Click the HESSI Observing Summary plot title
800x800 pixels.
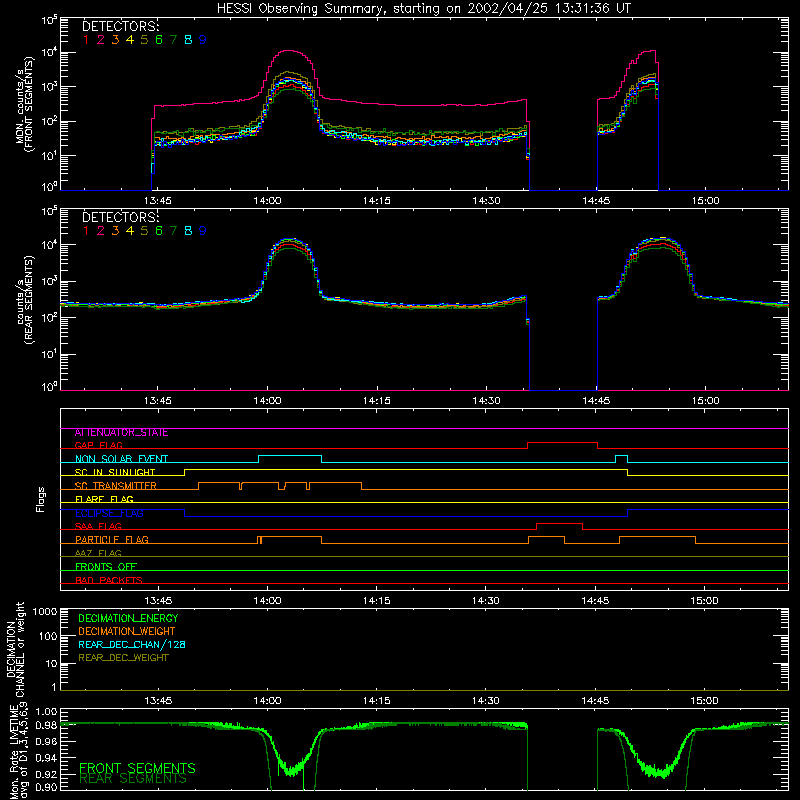tap(423, 9)
